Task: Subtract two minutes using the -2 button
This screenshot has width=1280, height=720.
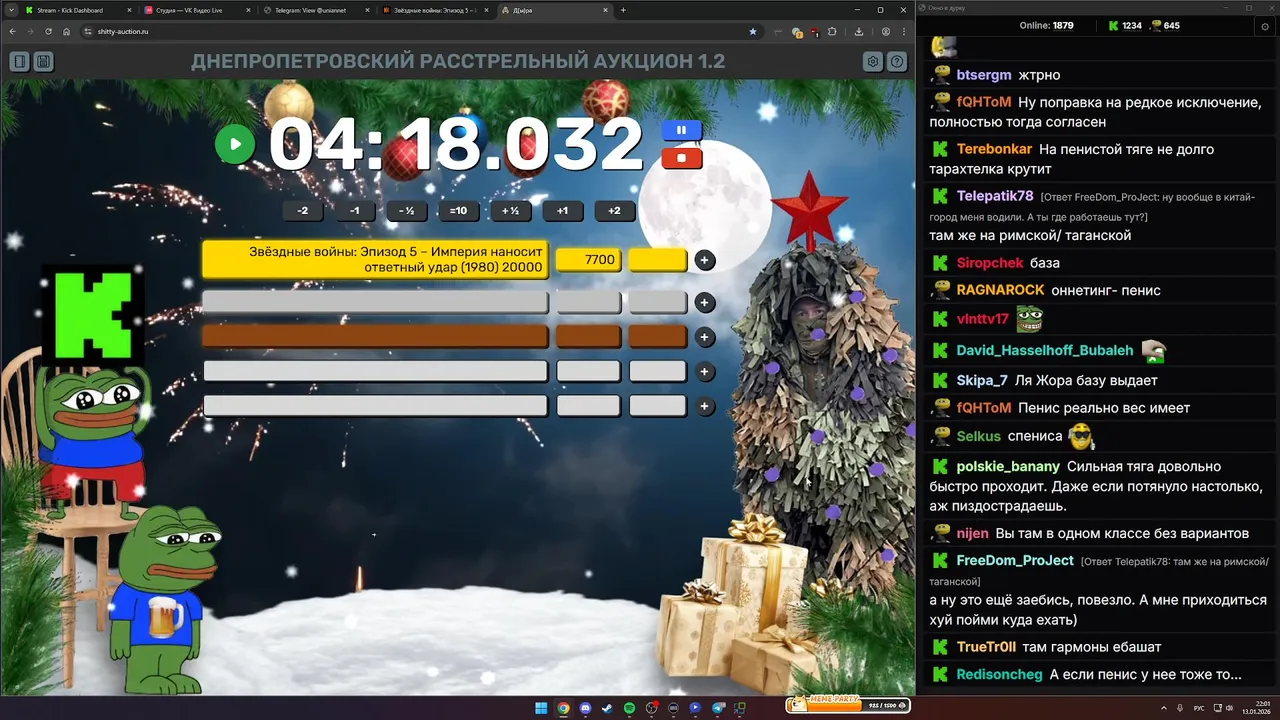Action: tap(303, 211)
